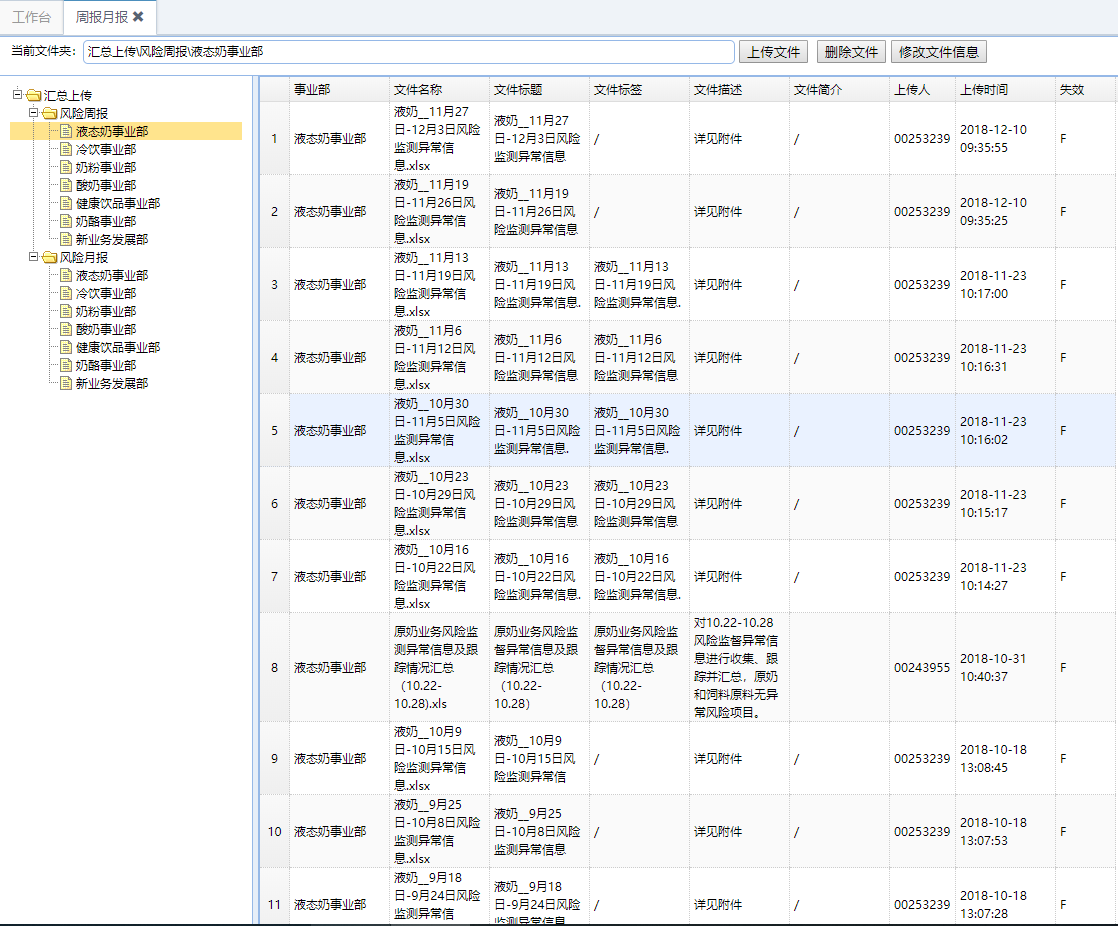The width and height of the screenshot is (1118, 926).
Task: Click the 上传文件 button
Action: click(773, 52)
